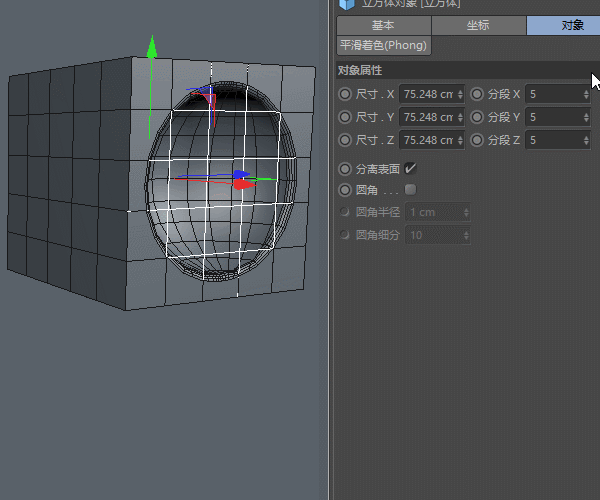
Task: Click the red X-axis arrow on sphere
Action: [245, 185]
